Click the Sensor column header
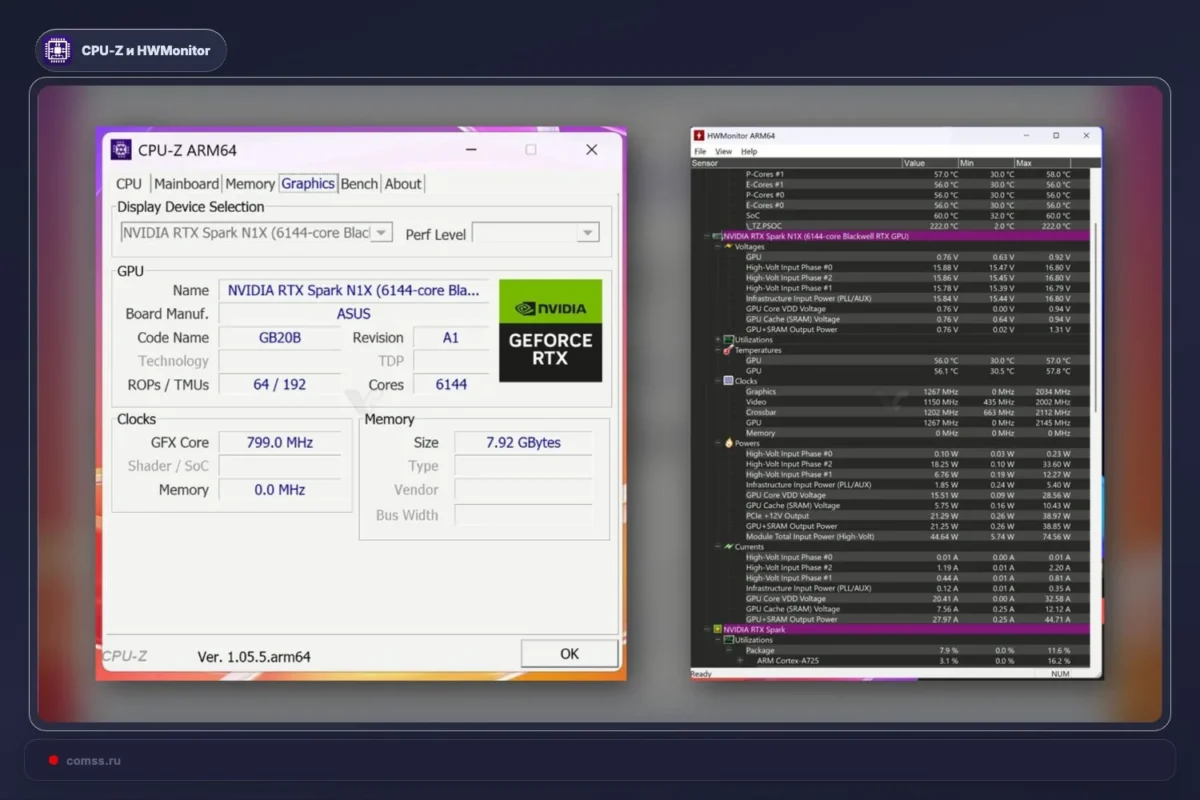This screenshot has width=1200, height=800. click(796, 163)
